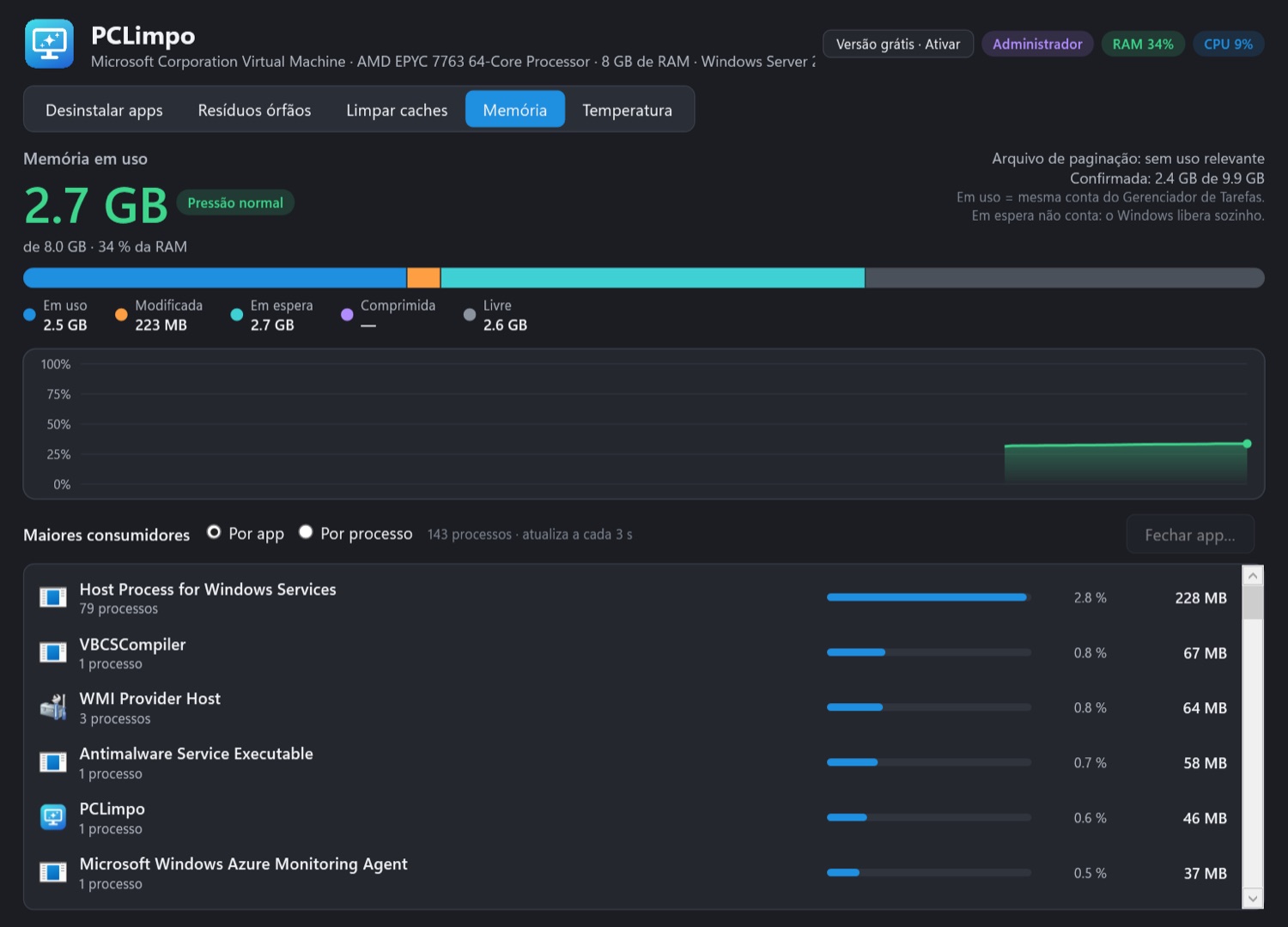Select the Memória tab
The image size is (1288, 927).
coord(515,110)
